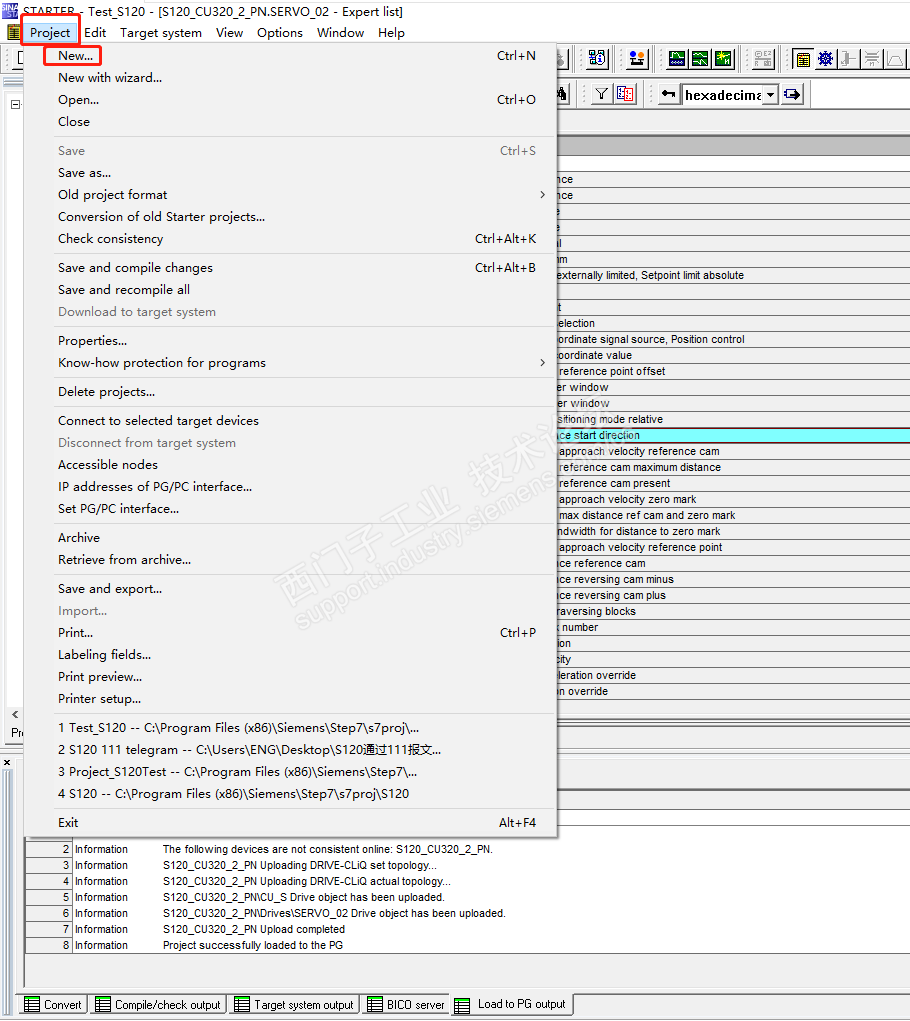Viewport: 910px width, 1021px height.
Task: Open the topology info toolbar icon
Action: point(597,59)
